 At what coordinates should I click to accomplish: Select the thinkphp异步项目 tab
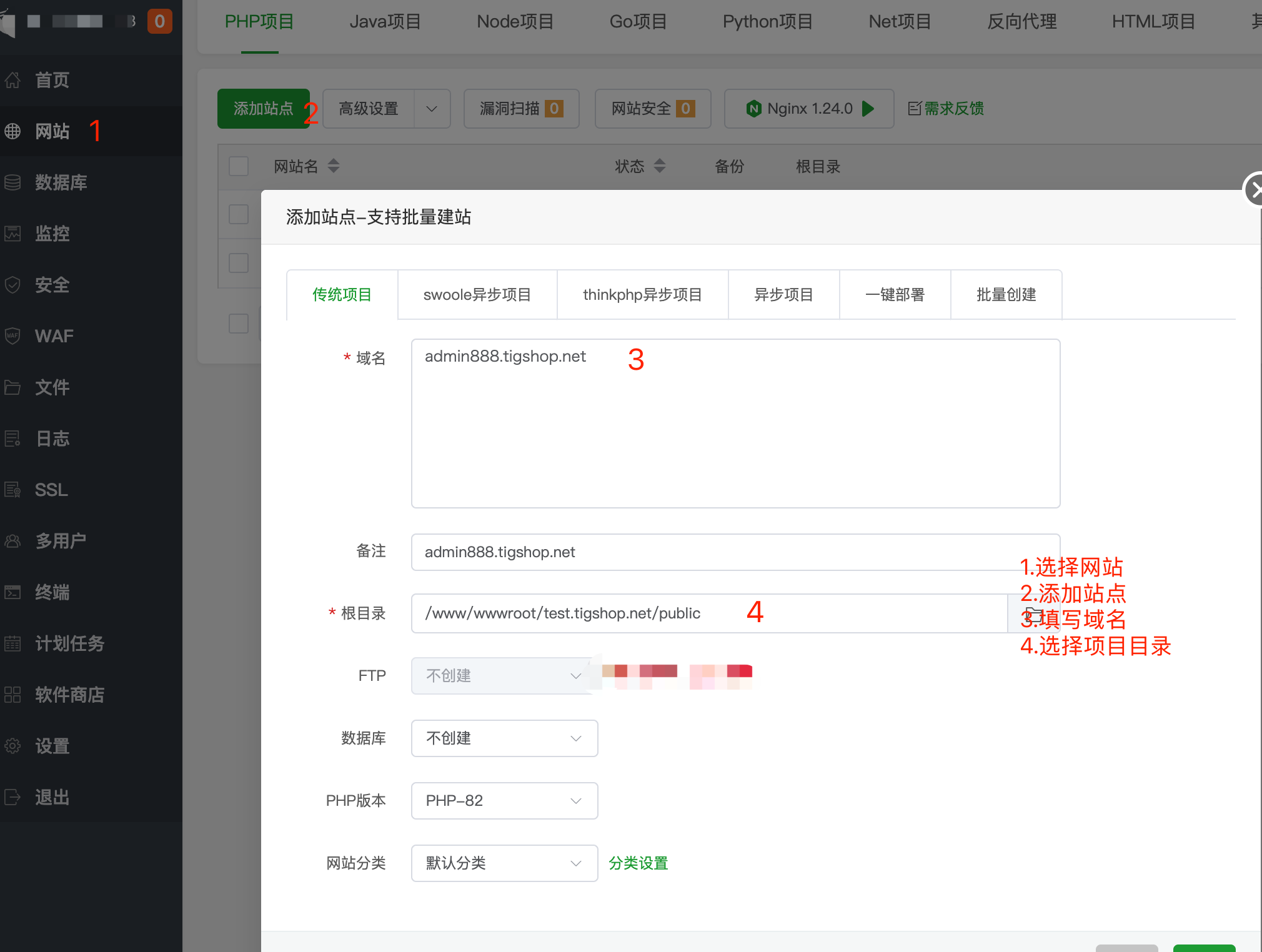(x=643, y=295)
